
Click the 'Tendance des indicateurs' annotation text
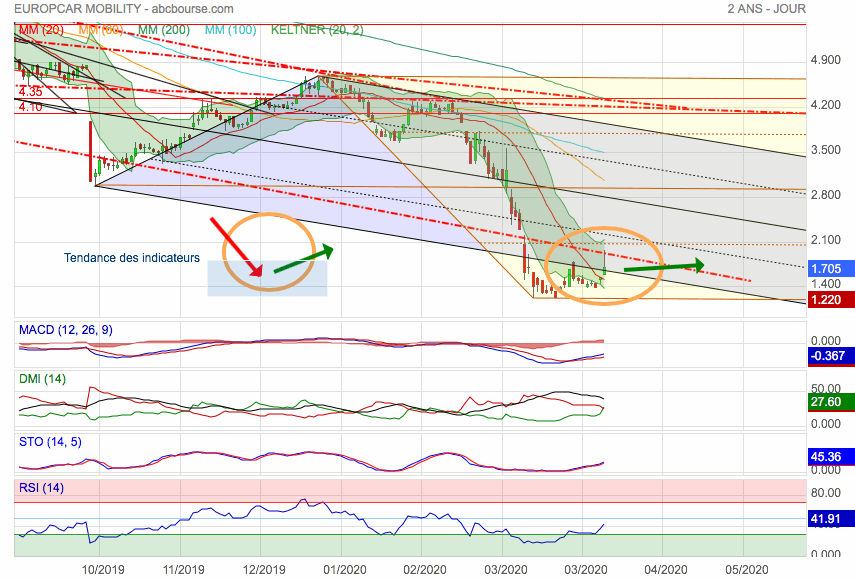[132, 258]
